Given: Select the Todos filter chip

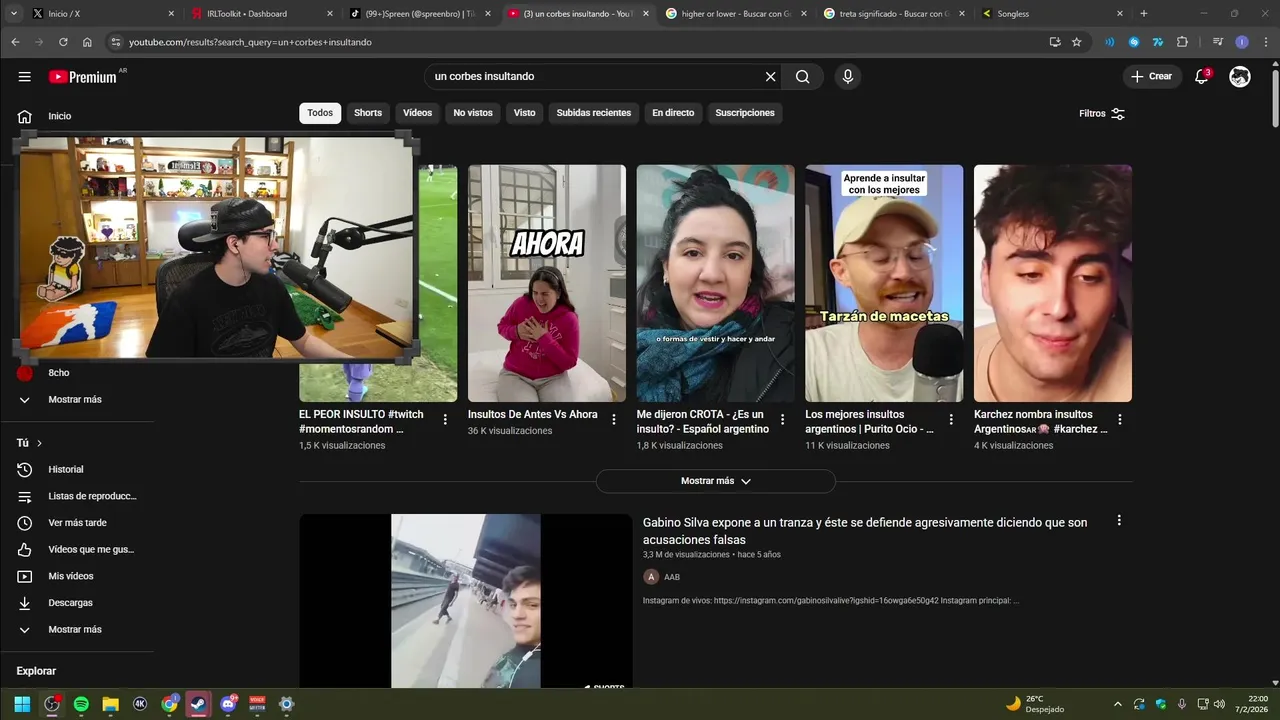Looking at the screenshot, I should pyautogui.click(x=320, y=113).
